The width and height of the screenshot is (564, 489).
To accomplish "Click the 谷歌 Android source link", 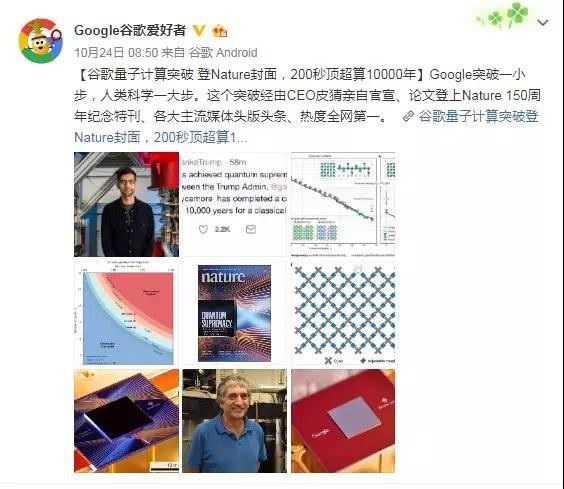I will pos(223,53).
